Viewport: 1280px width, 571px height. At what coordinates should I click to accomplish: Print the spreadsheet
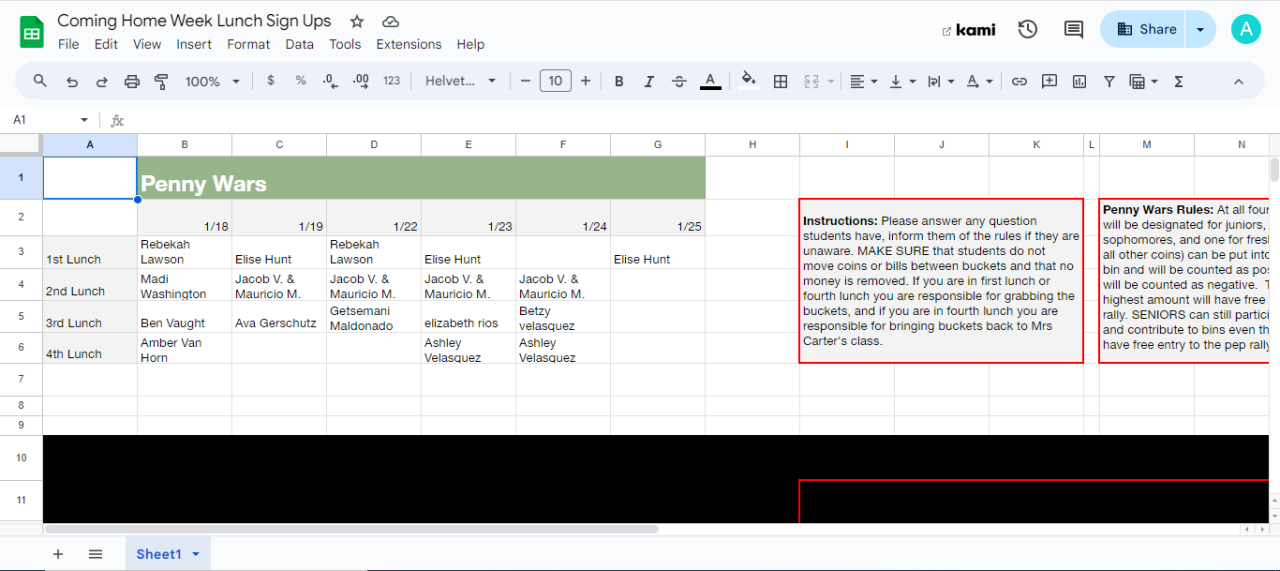tap(131, 81)
